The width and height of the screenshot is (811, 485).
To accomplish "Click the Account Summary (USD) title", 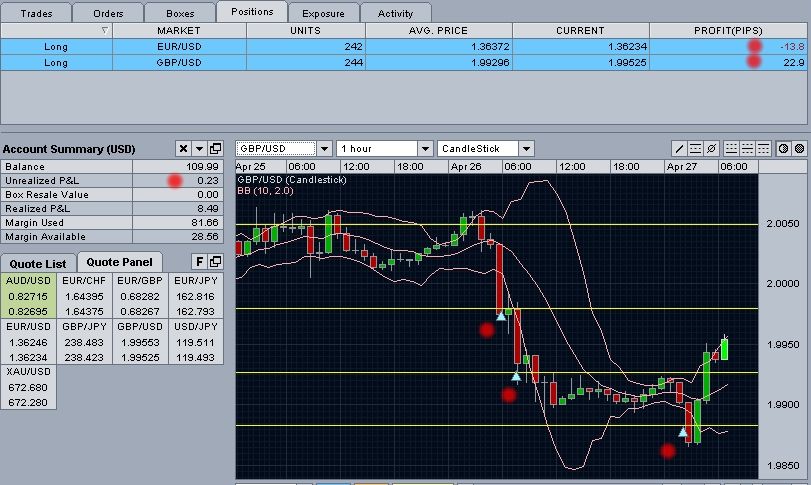I will (69, 149).
